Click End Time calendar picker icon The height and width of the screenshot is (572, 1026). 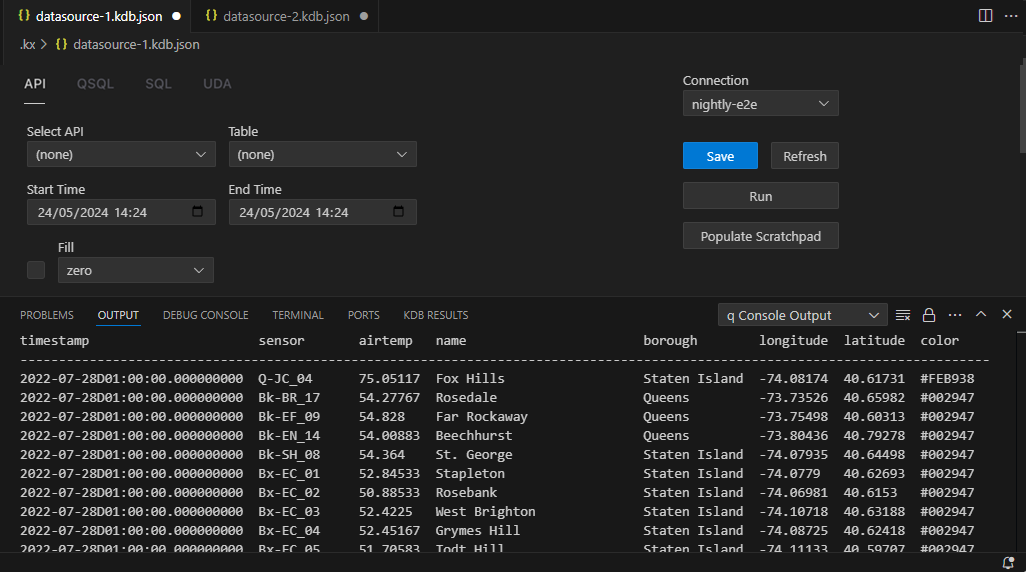tap(399, 212)
